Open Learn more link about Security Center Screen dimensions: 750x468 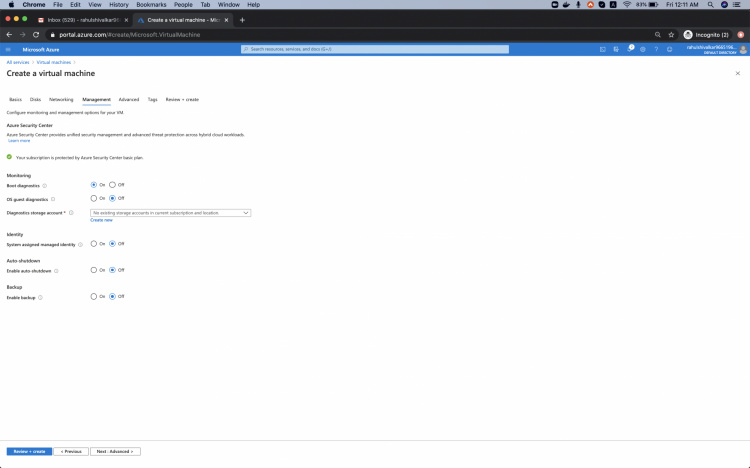coord(19,141)
